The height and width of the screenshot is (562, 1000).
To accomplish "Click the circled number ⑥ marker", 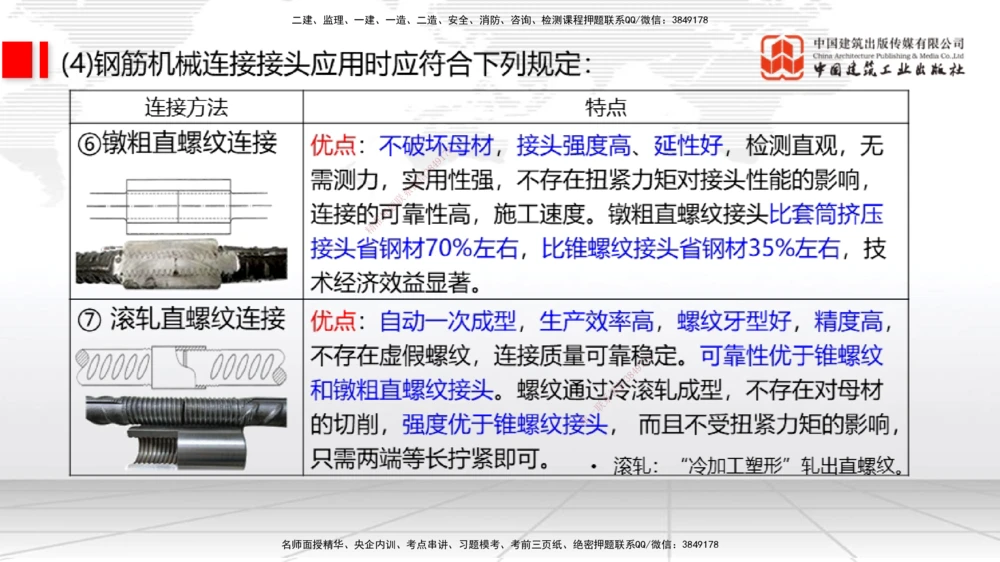I will point(88,143).
